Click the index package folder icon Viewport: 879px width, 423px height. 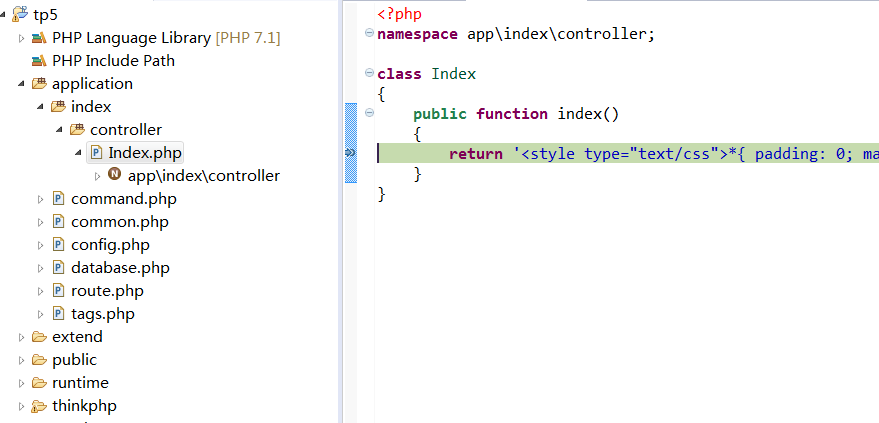click(x=58, y=106)
